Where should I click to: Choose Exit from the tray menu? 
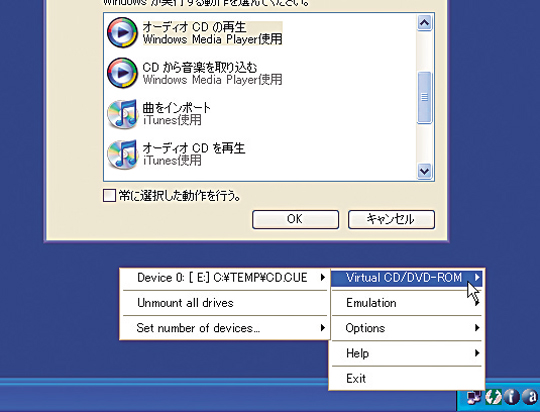click(407, 378)
